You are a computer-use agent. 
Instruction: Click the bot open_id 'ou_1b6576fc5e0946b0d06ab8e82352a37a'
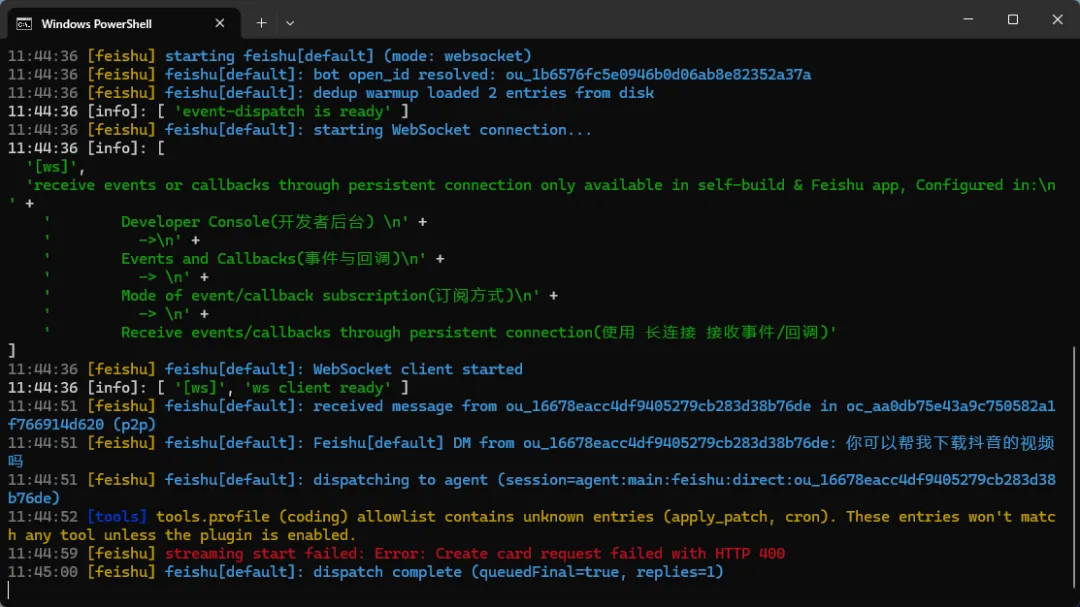point(658,74)
